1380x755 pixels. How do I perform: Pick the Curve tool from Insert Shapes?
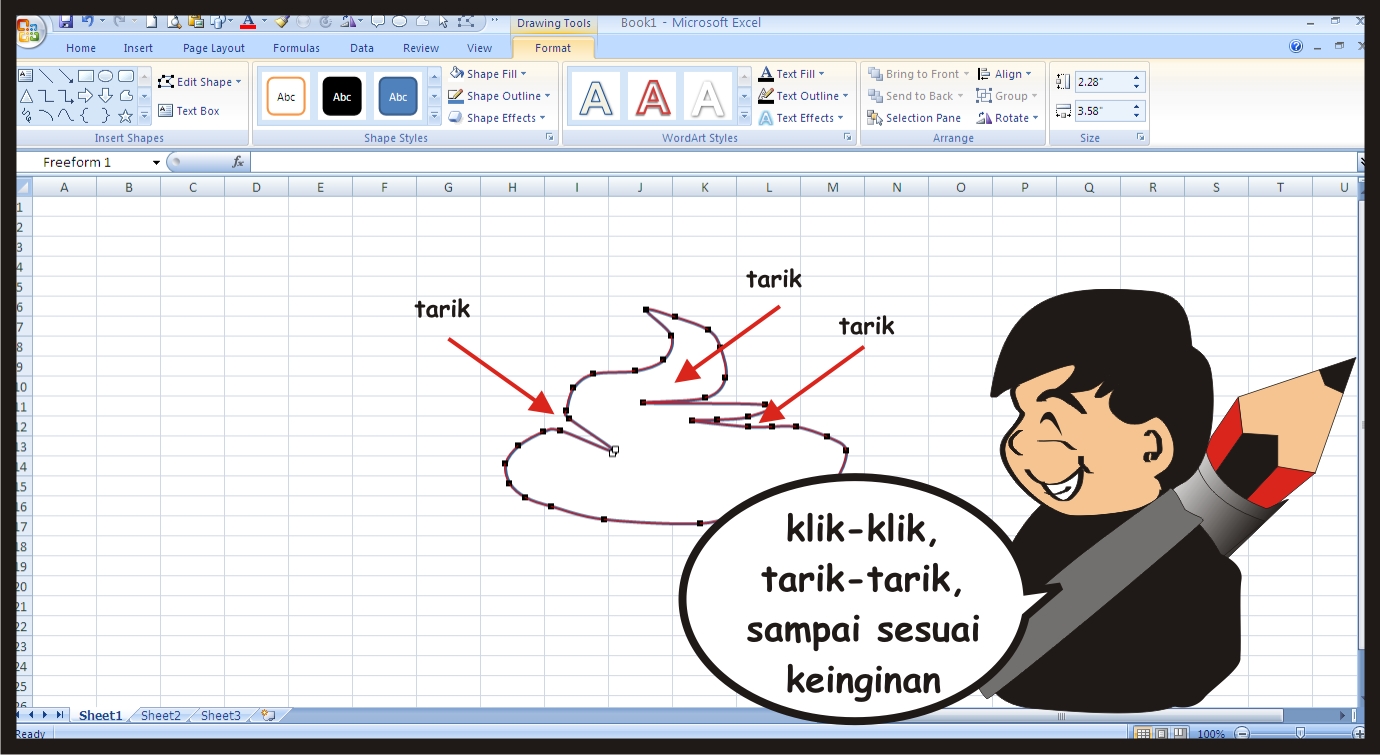[x=64, y=116]
